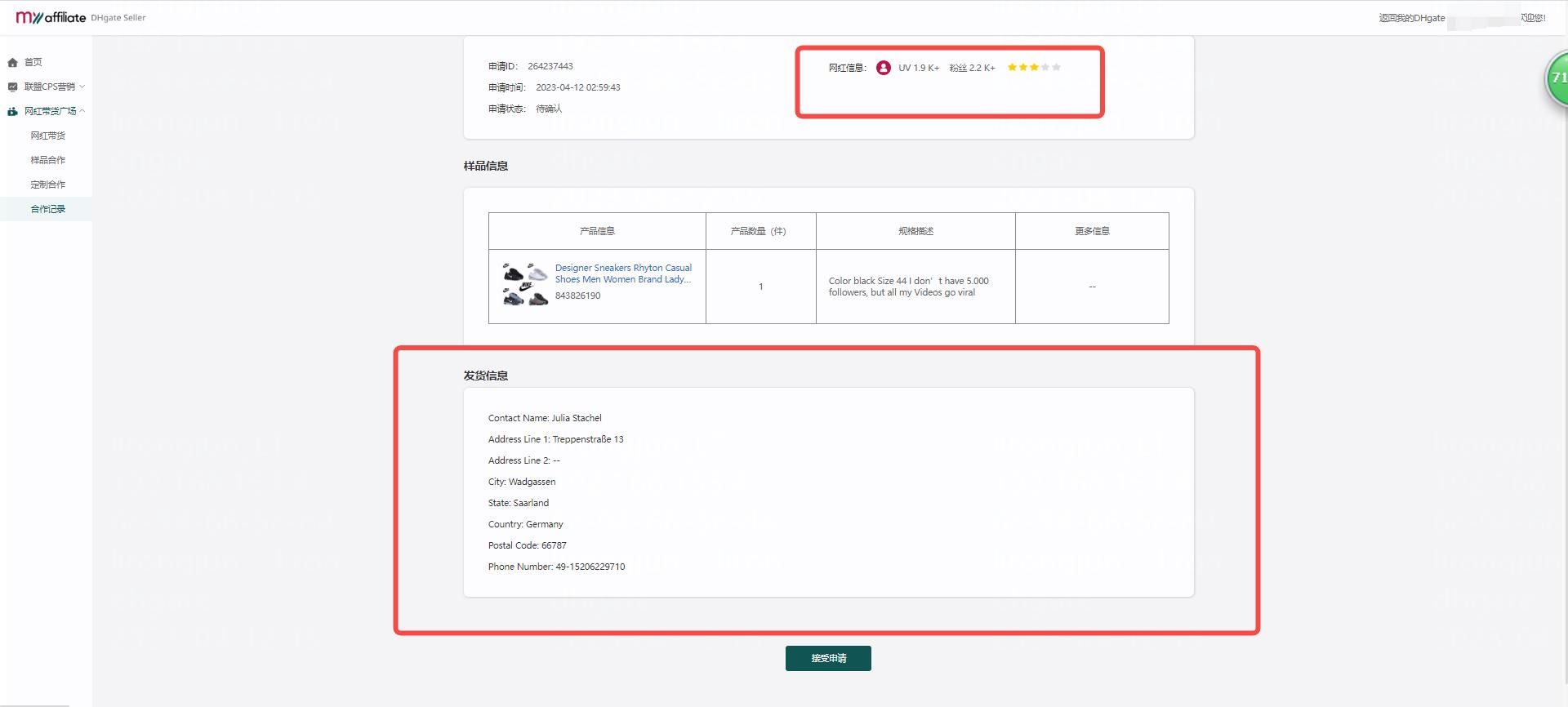Open the 网红带货 submenu item
This screenshot has height=707, width=1568.
48,136
